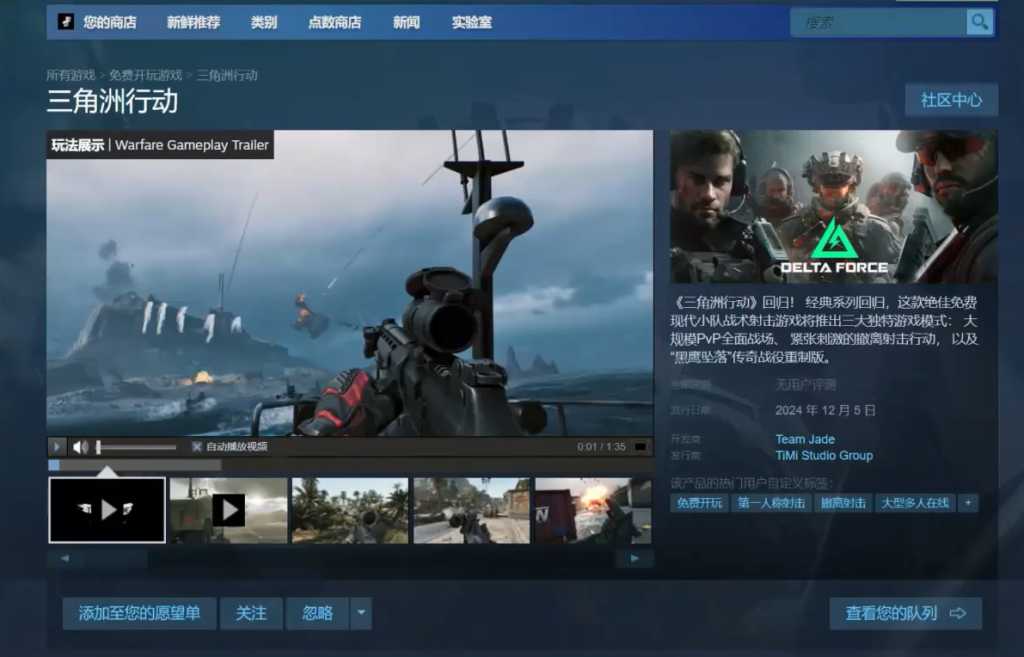Click the 无用户评测 review text

pyautogui.click(x=805, y=385)
